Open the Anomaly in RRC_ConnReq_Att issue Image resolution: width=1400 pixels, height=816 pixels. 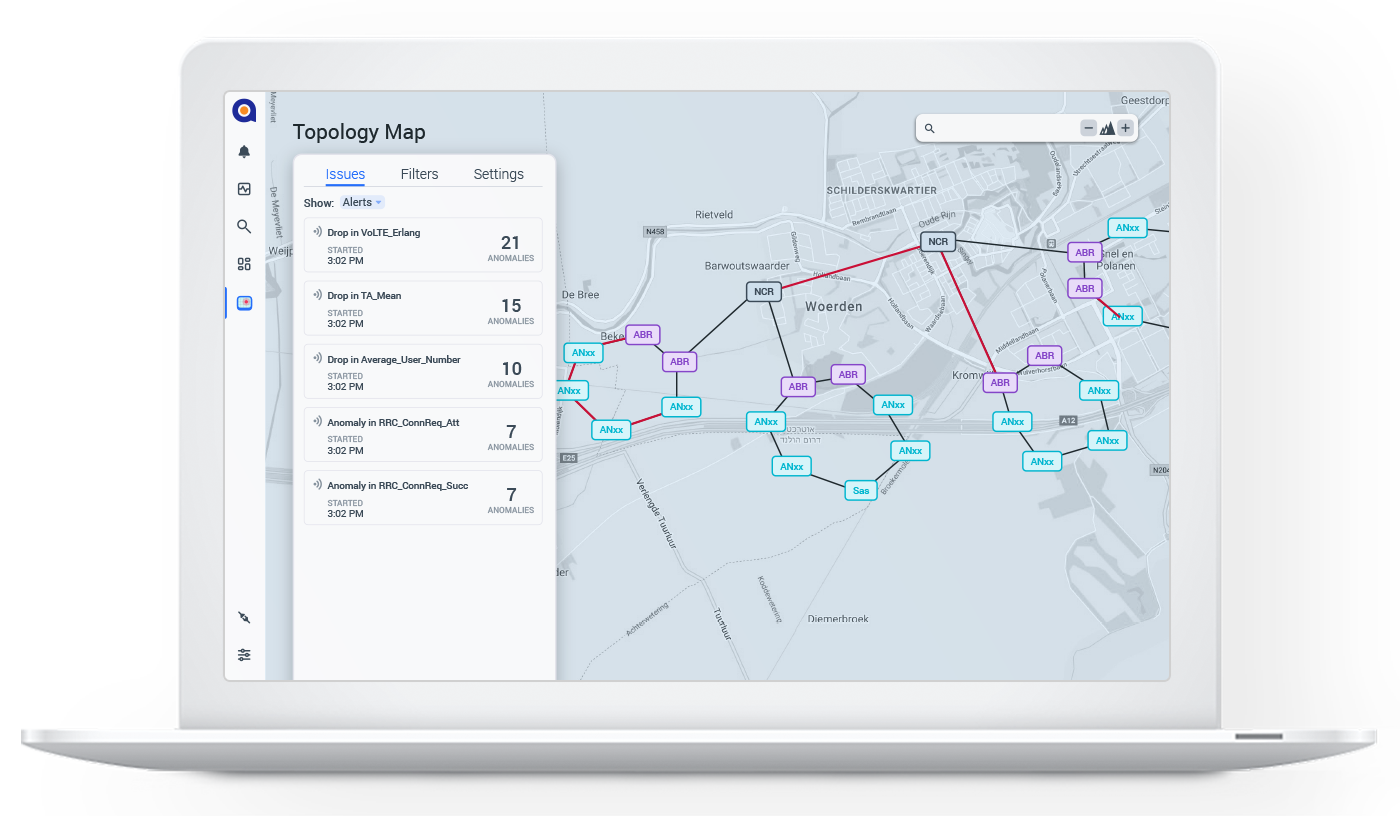423,434
